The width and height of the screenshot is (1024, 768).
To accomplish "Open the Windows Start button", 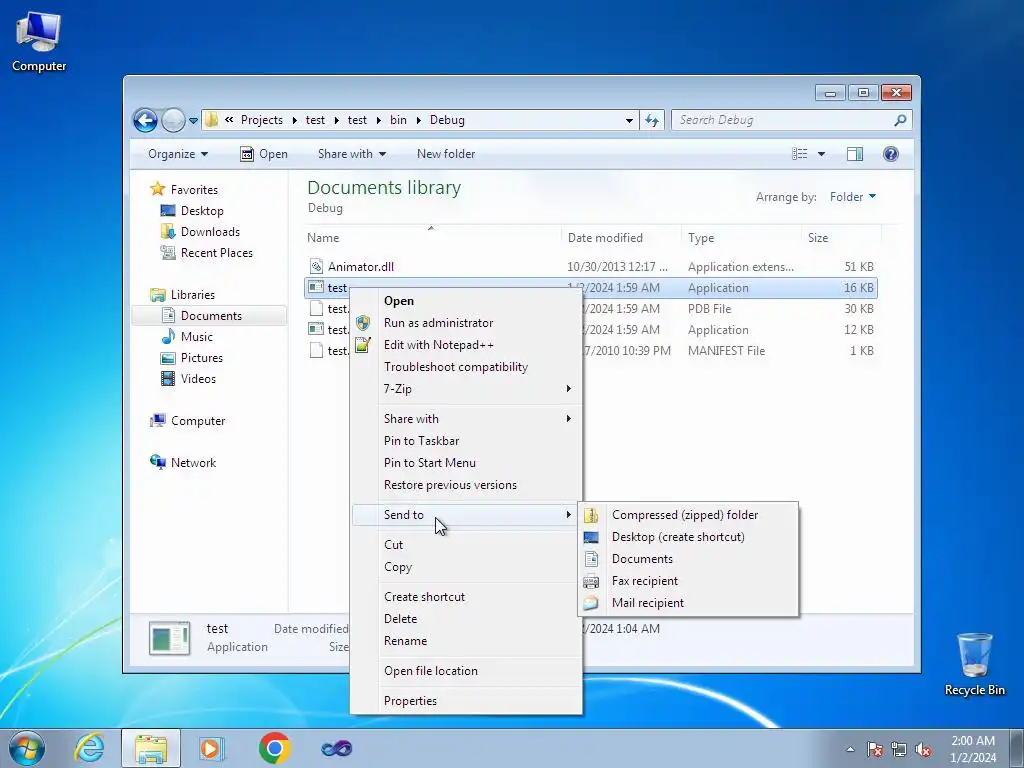I will 27,748.
